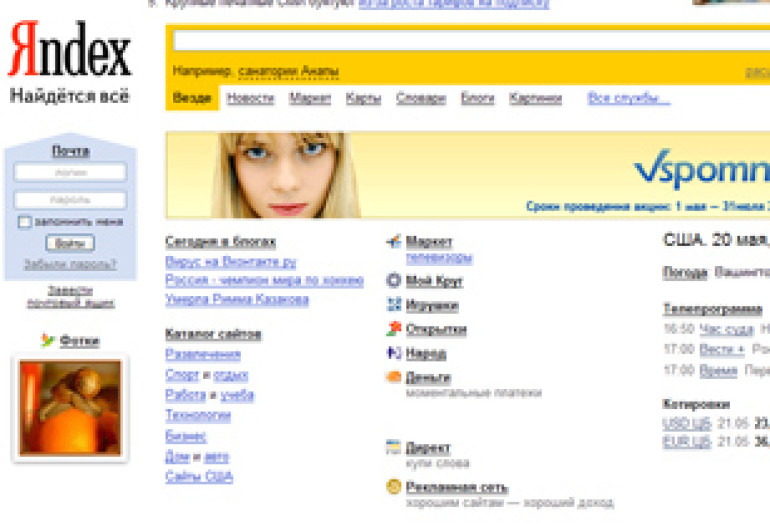This screenshot has width=770, height=527.
Task: Open the Вести TV program link
Action: [x=722, y=349]
